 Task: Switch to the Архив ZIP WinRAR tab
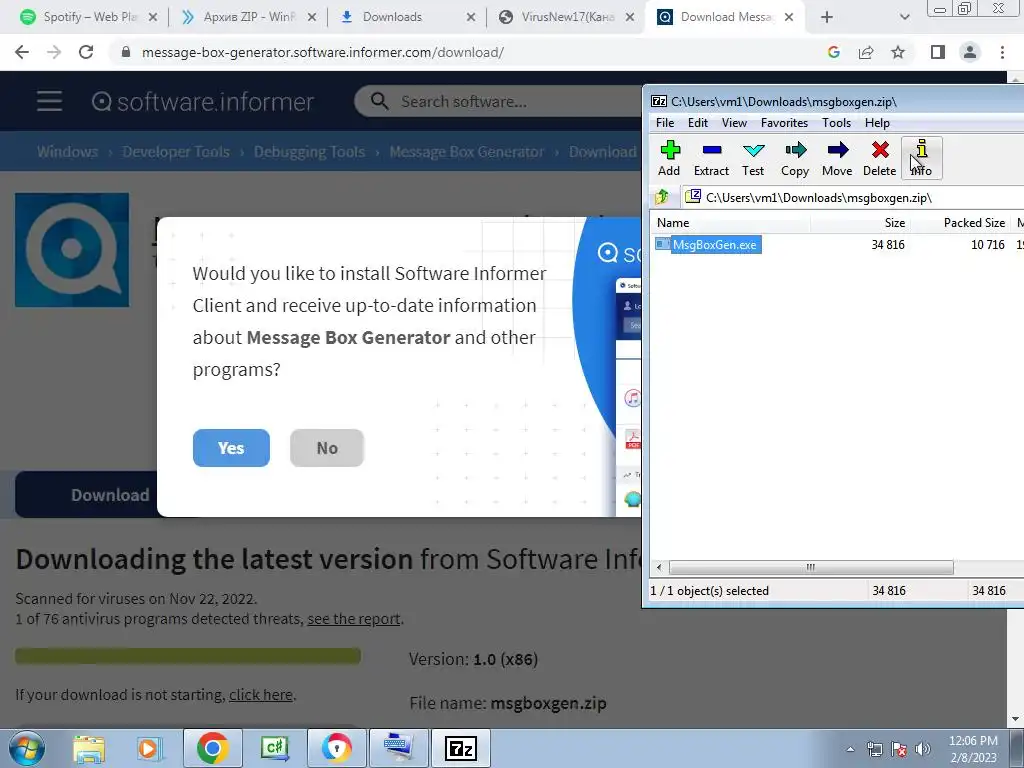249,17
